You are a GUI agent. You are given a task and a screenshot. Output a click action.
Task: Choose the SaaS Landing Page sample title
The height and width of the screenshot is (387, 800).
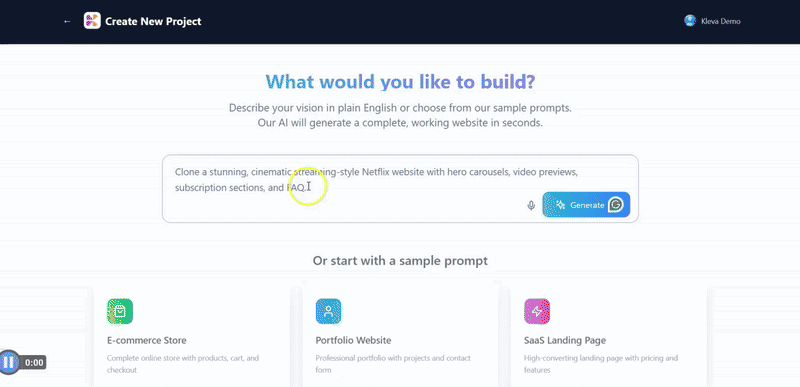pyautogui.click(x=565, y=340)
